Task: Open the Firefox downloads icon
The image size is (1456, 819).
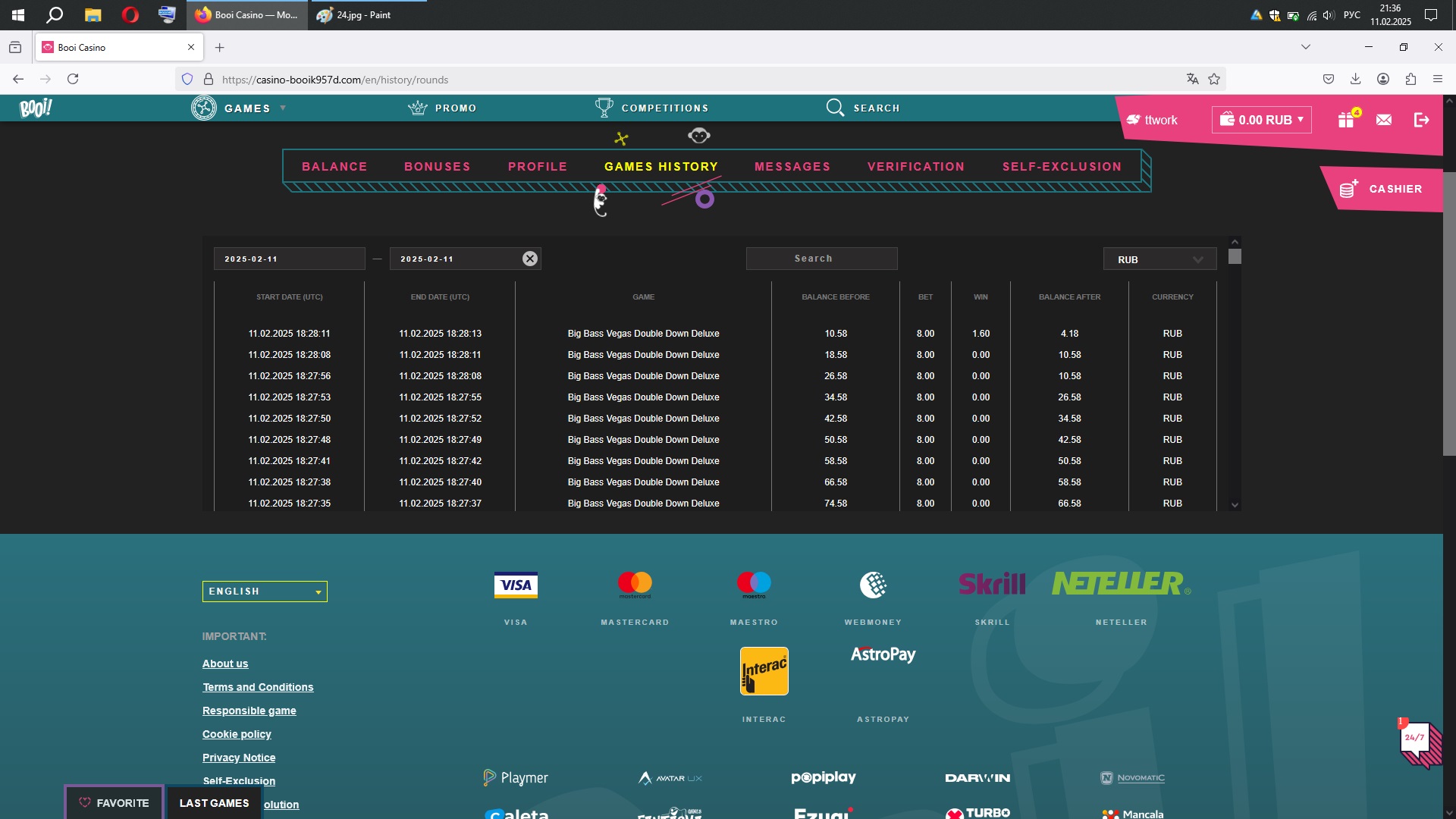Action: [x=1356, y=79]
